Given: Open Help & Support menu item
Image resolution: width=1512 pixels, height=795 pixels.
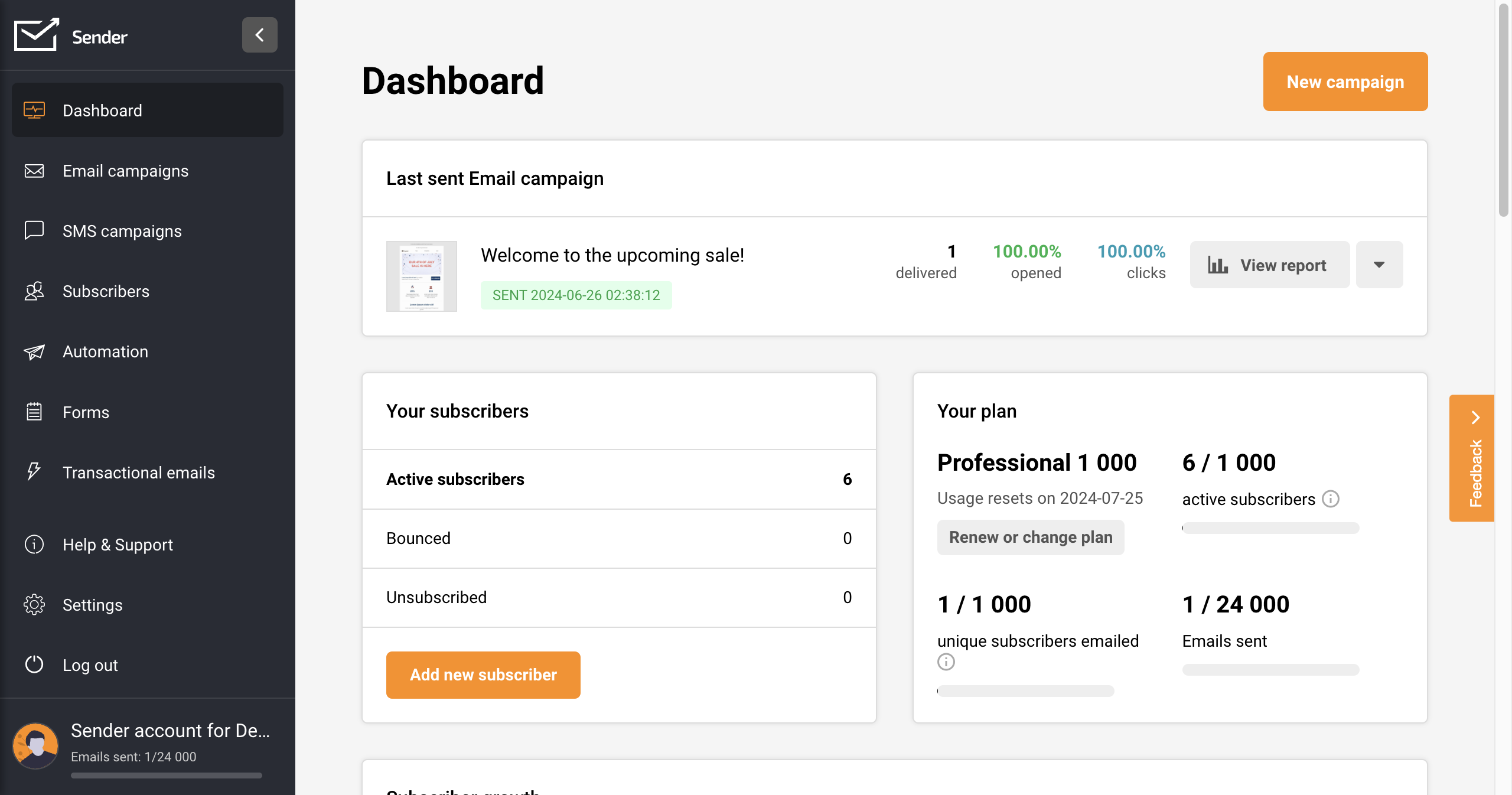Looking at the screenshot, I should tap(118, 545).
